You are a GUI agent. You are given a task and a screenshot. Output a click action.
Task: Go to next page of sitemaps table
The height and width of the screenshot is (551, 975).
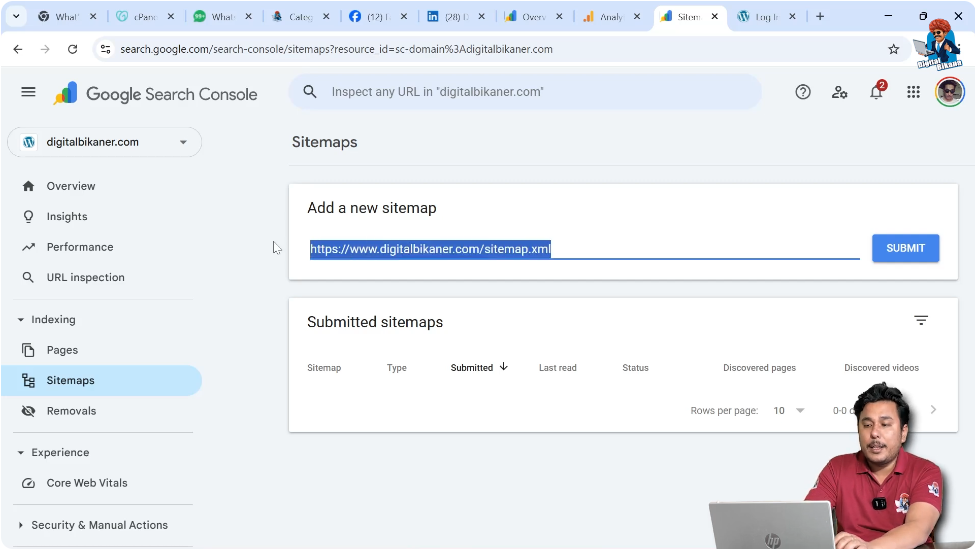tap(933, 410)
